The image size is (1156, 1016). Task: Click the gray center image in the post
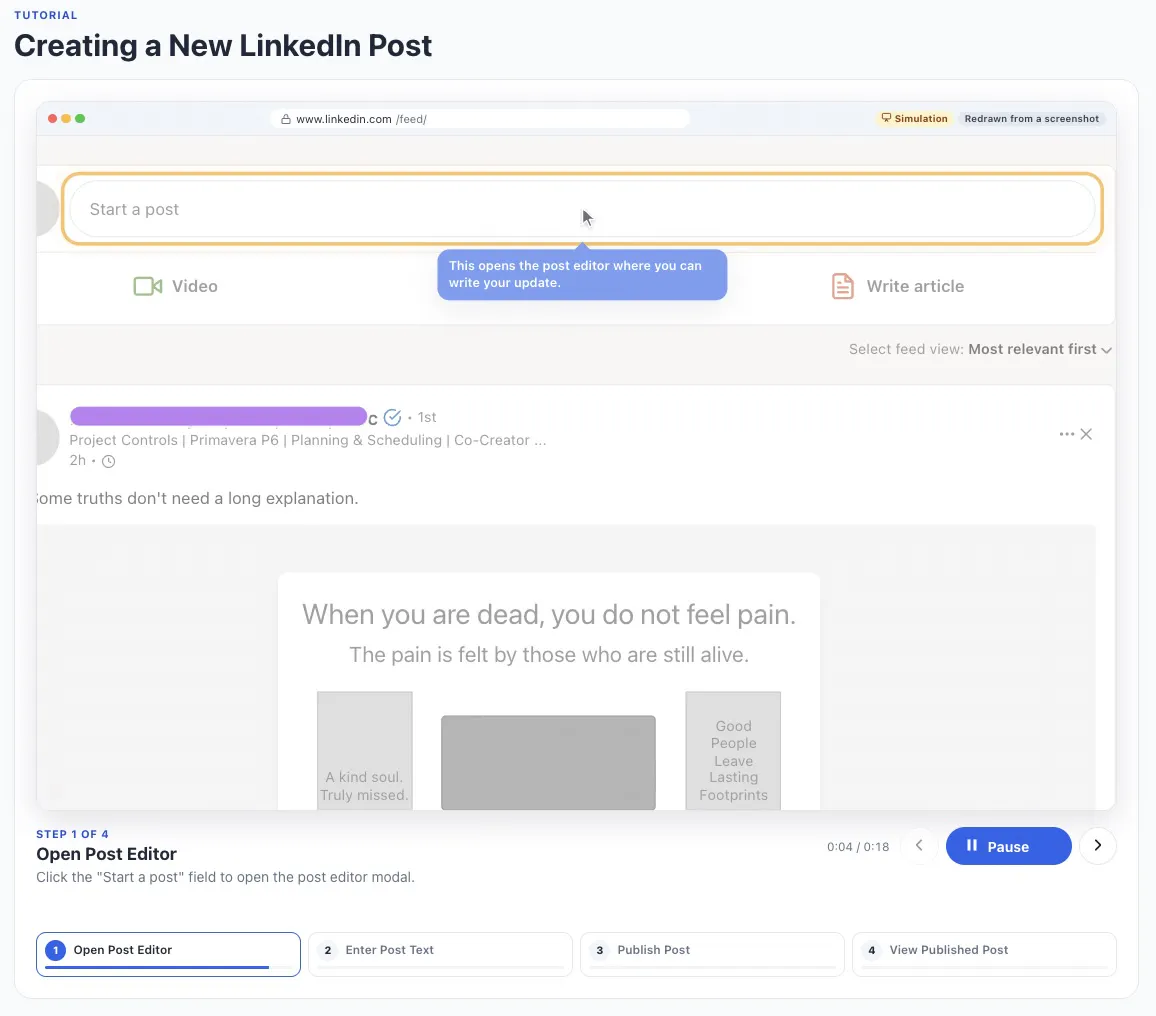coord(548,762)
